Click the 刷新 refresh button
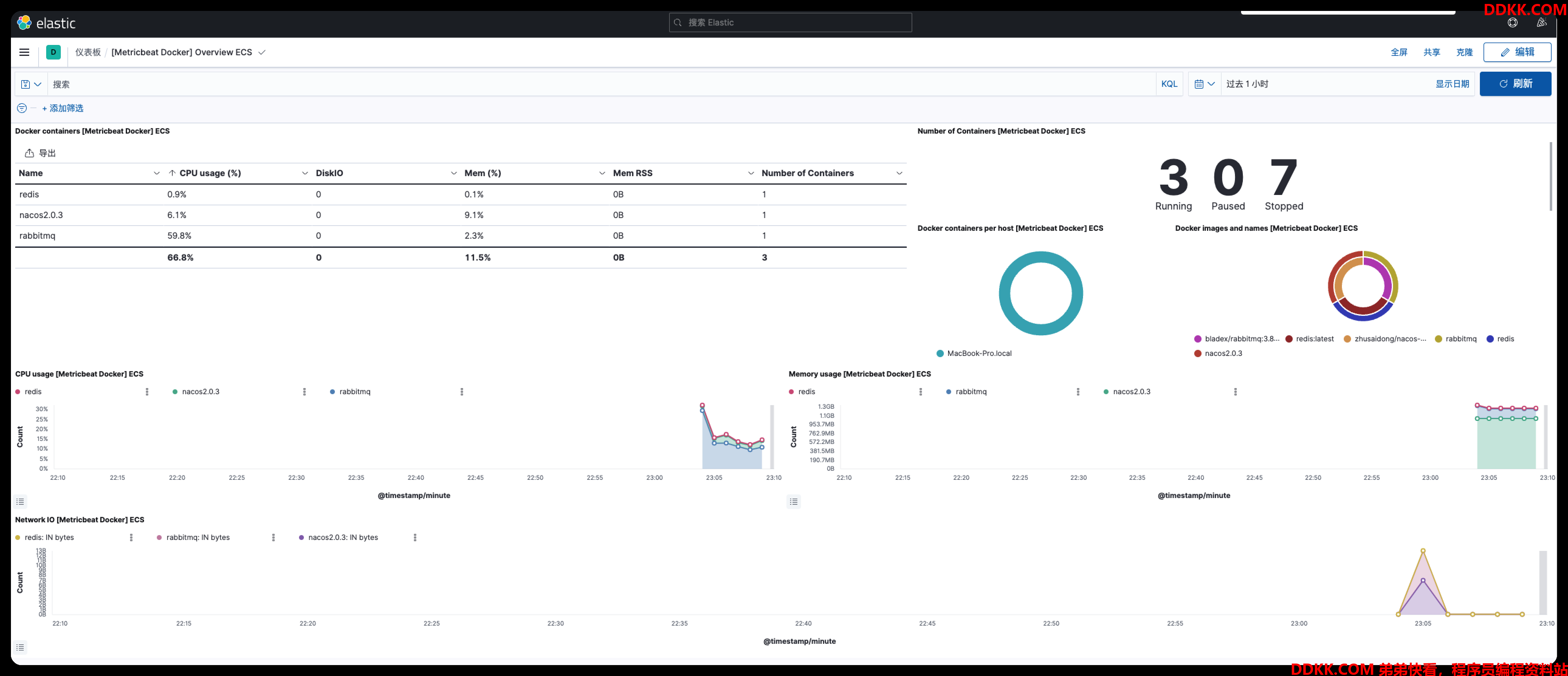The image size is (1568, 676). pyautogui.click(x=1515, y=84)
